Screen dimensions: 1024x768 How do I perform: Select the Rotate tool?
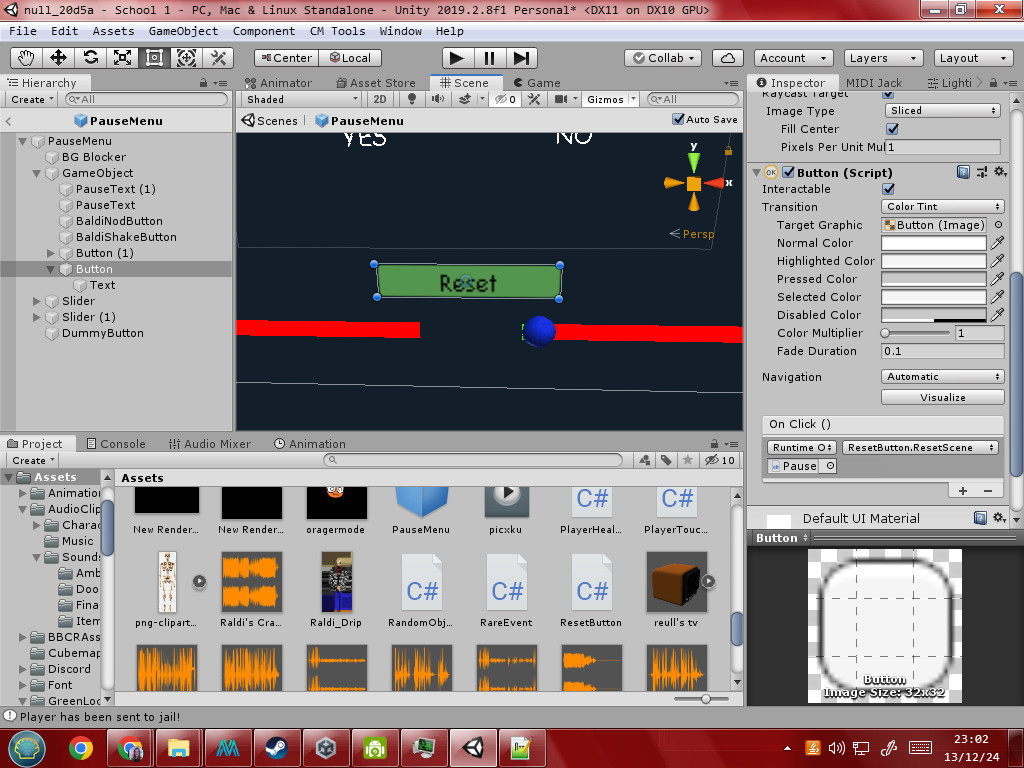[x=90, y=58]
